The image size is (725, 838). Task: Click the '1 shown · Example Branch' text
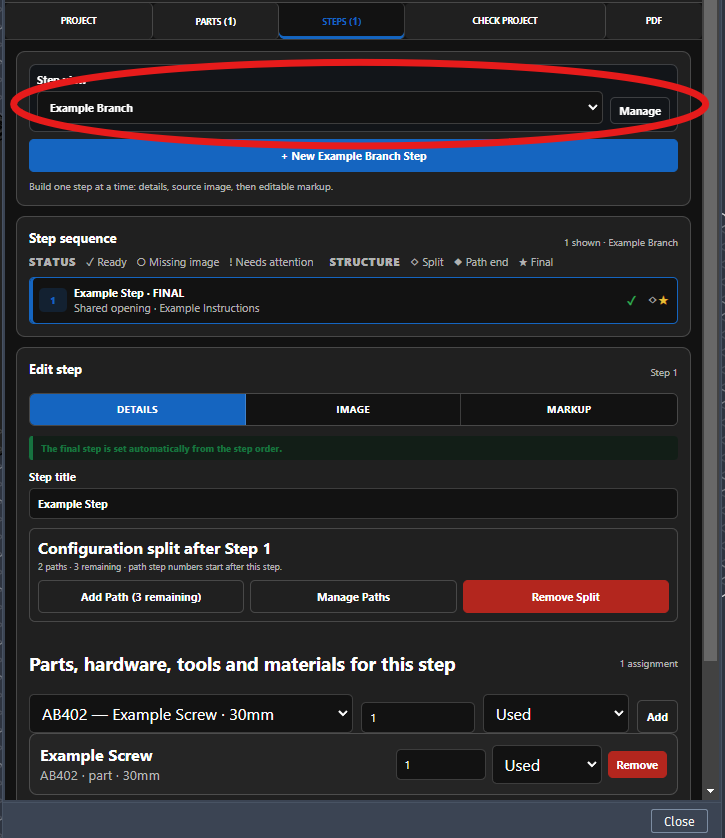(x=621, y=243)
